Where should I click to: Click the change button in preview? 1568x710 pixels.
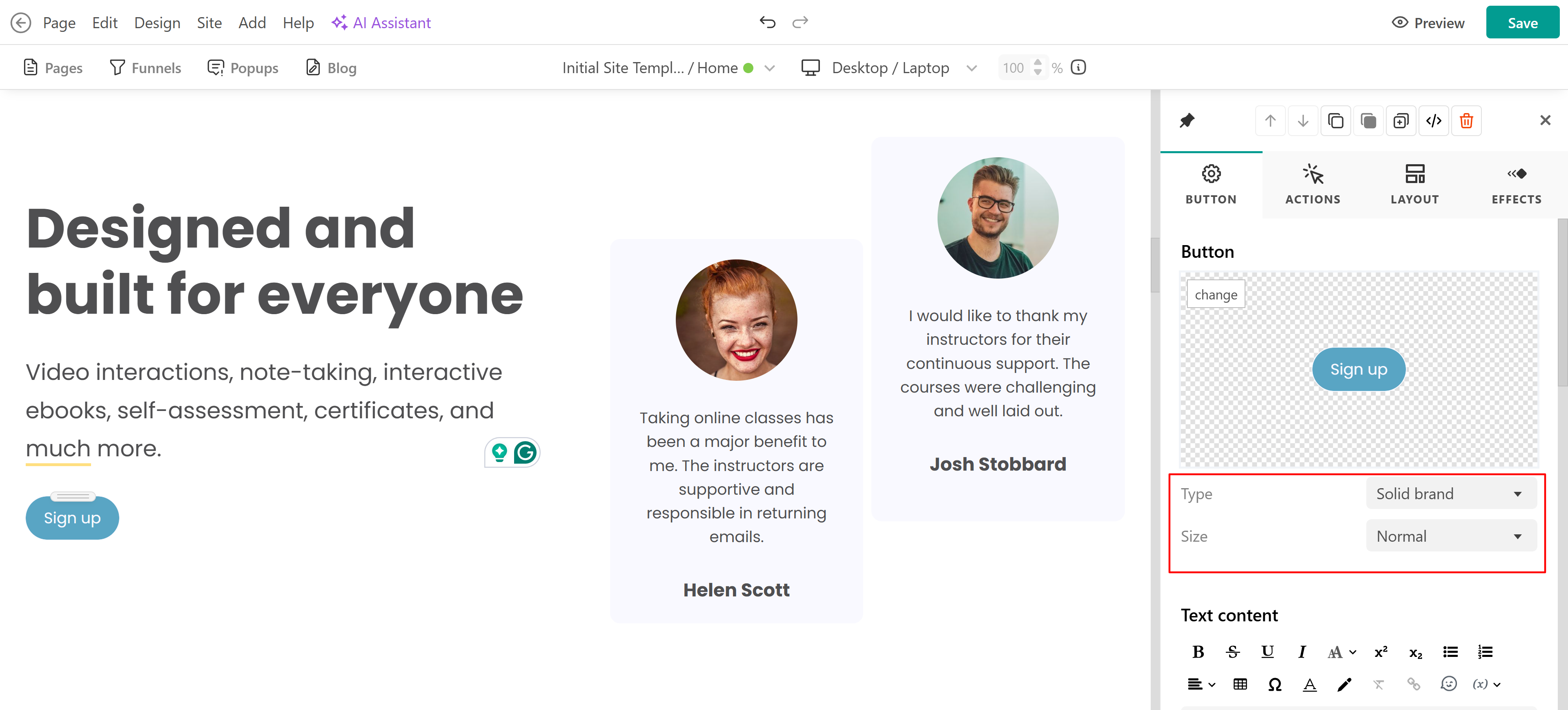tap(1216, 295)
